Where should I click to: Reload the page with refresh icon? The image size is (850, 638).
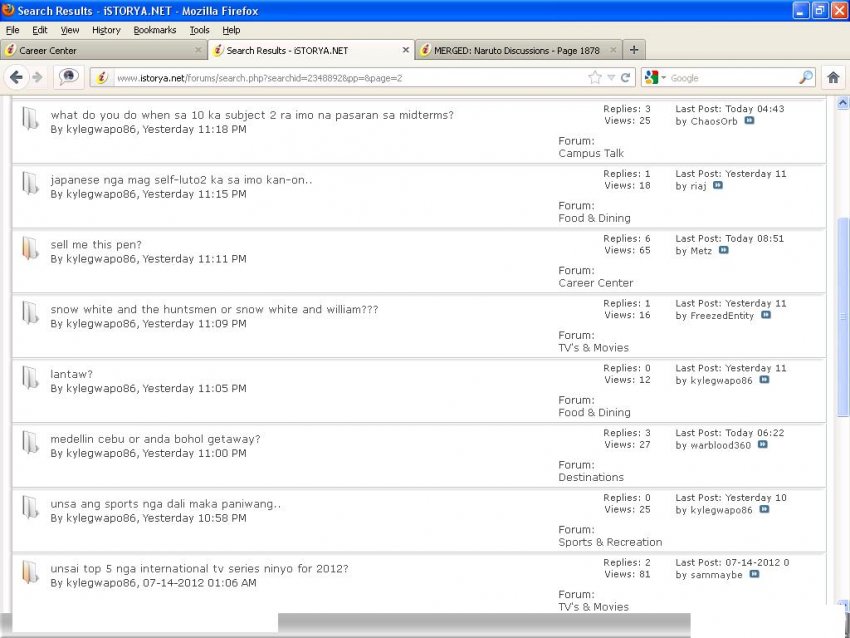point(626,77)
